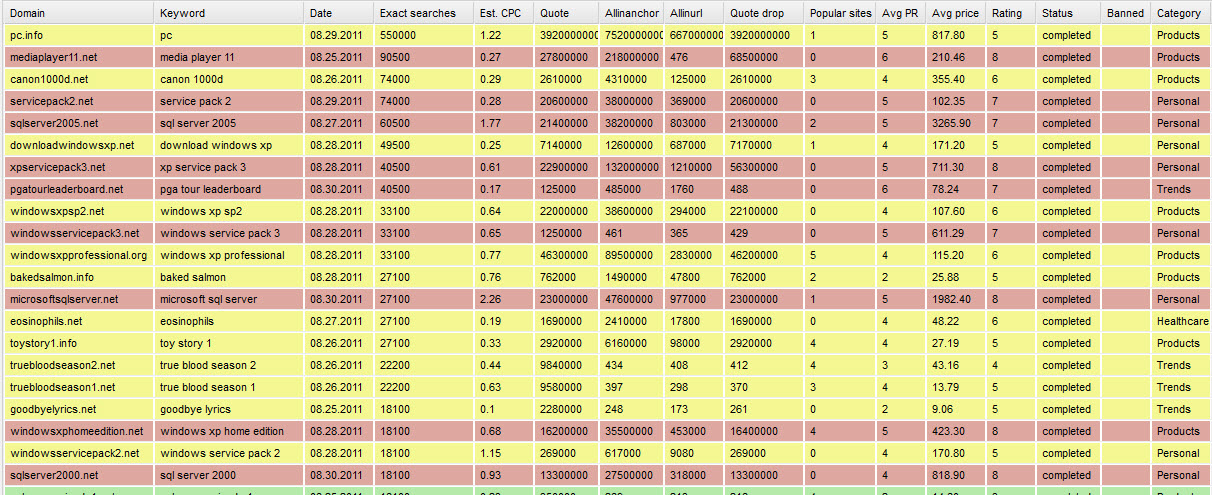
Task: Click the Popular sites column header
Action: [840, 13]
